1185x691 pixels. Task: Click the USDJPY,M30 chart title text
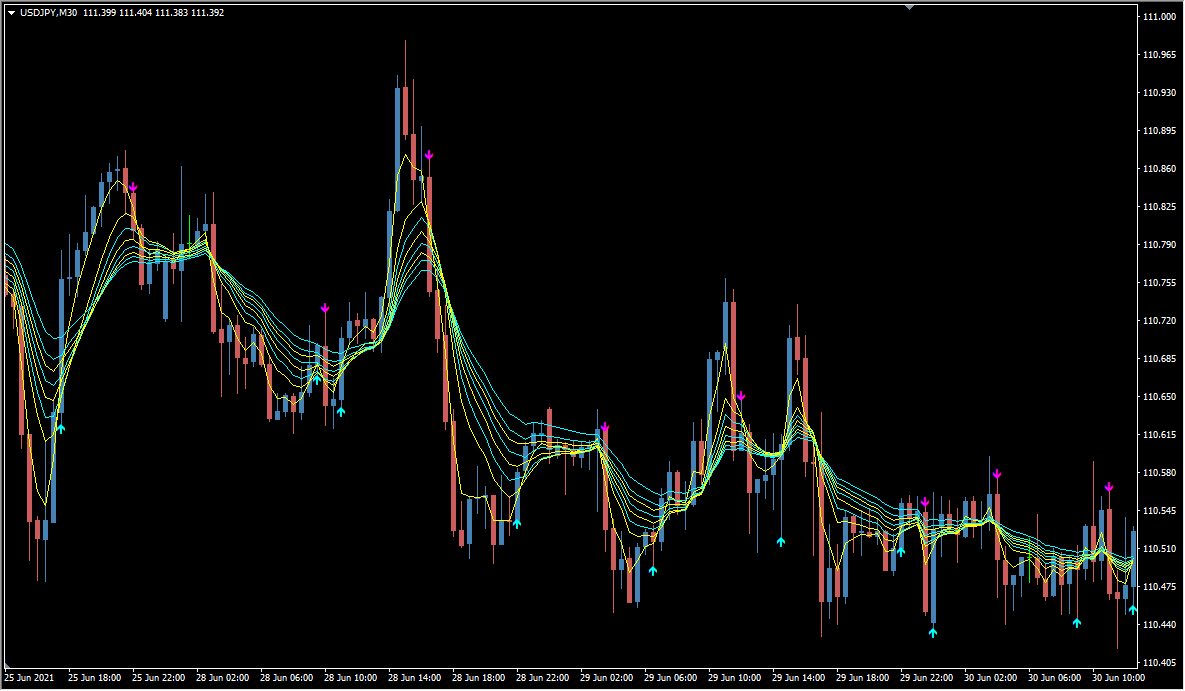pyautogui.click(x=48, y=13)
